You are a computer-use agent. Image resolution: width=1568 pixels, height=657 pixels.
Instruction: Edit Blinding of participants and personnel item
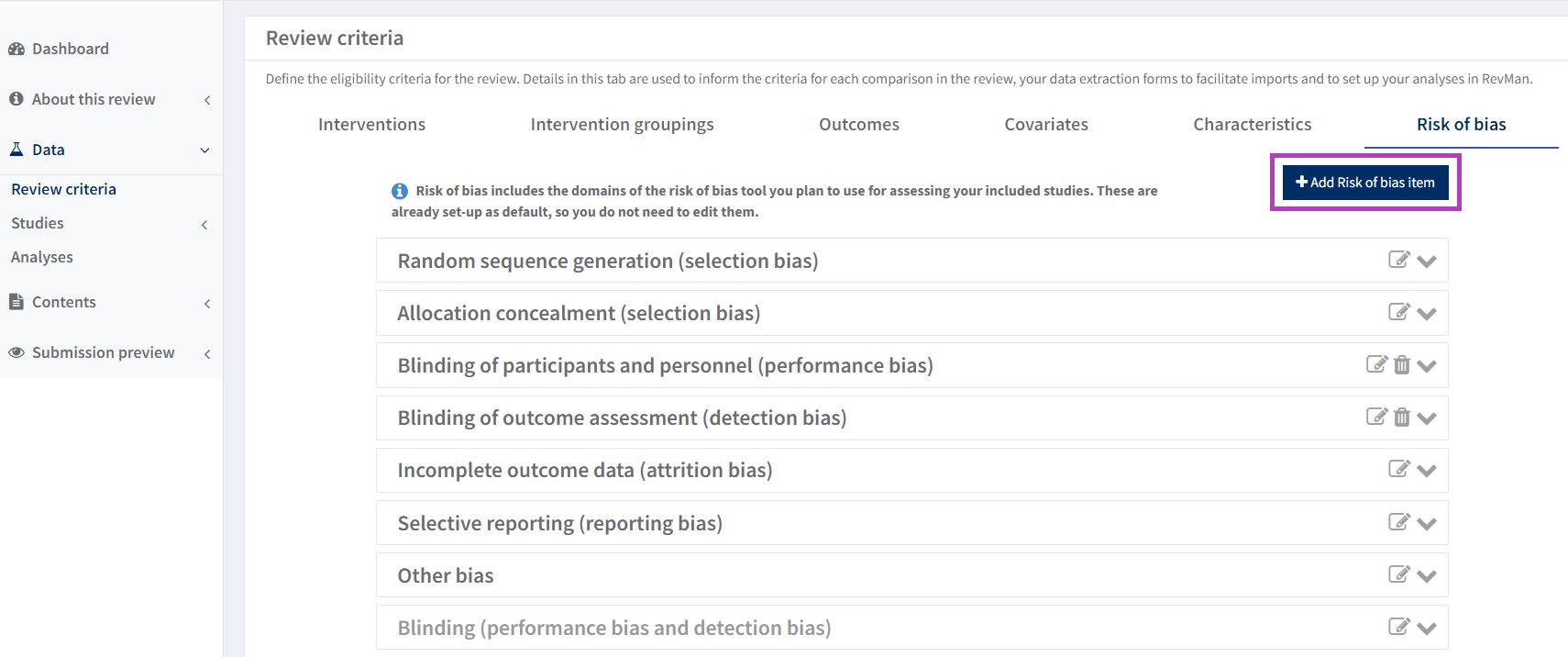click(x=1376, y=364)
